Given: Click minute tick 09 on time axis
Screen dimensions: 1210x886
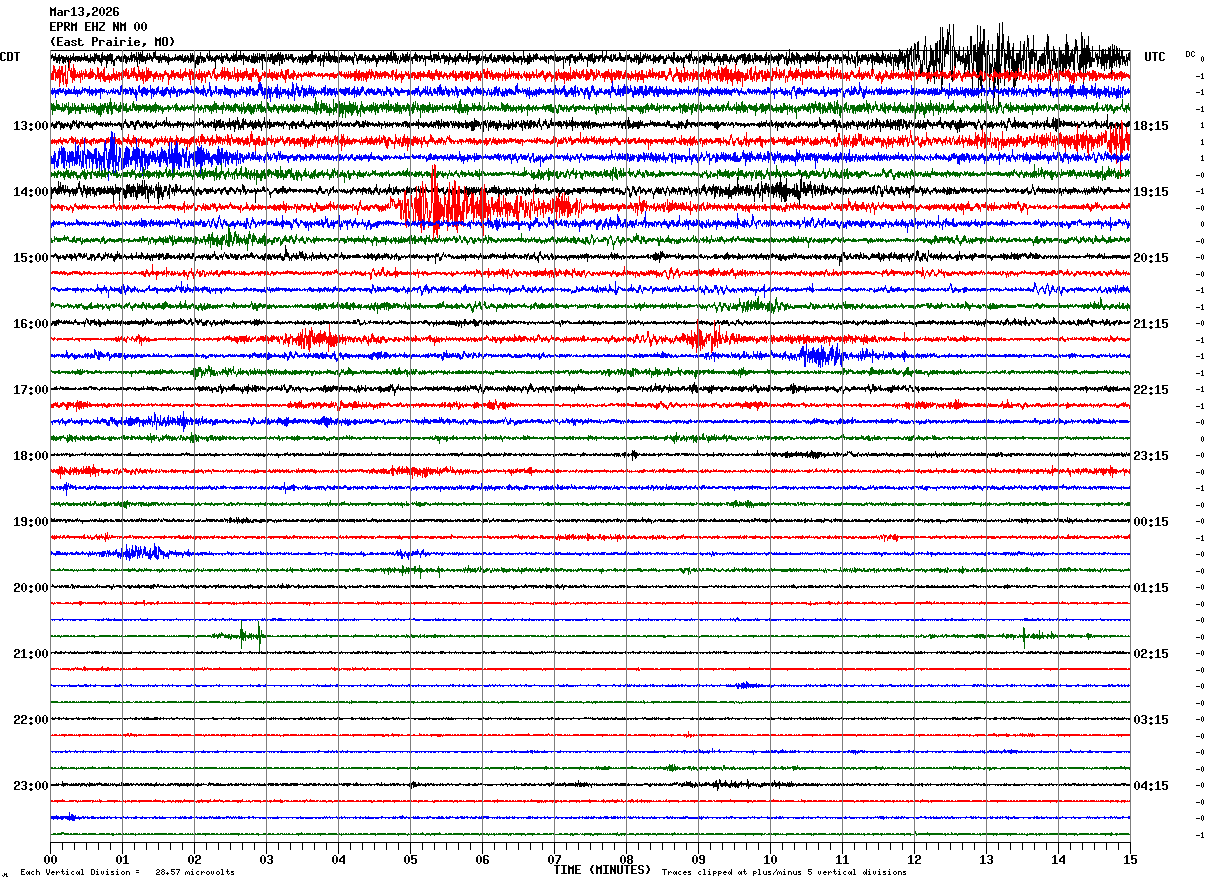Looking at the screenshot, I should click(x=698, y=859).
